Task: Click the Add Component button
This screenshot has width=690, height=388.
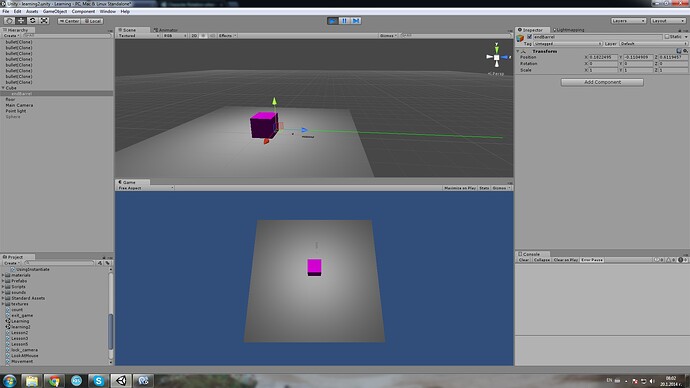Action: pyautogui.click(x=602, y=82)
